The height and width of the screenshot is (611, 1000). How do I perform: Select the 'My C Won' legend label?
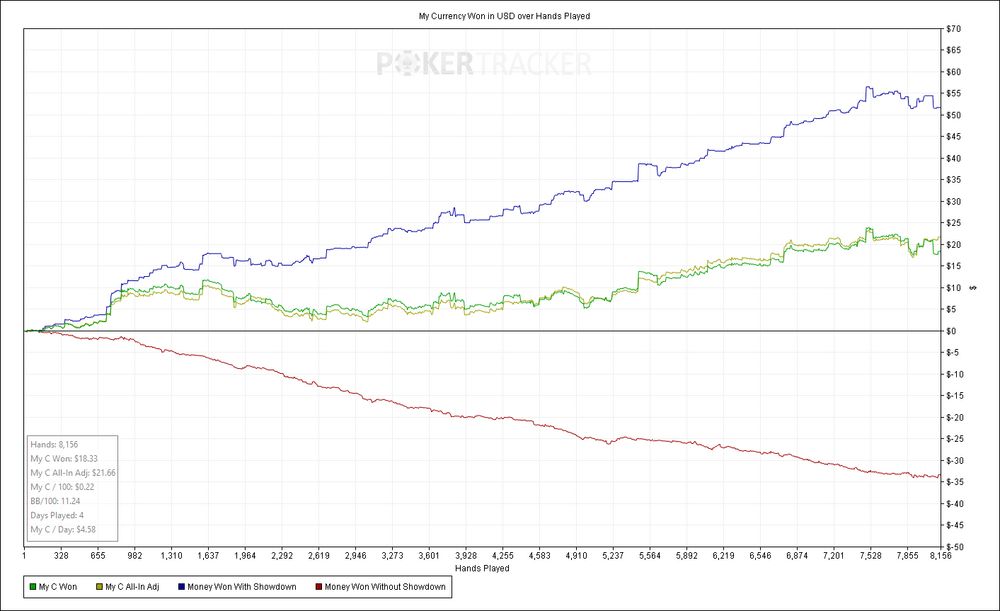(x=59, y=587)
